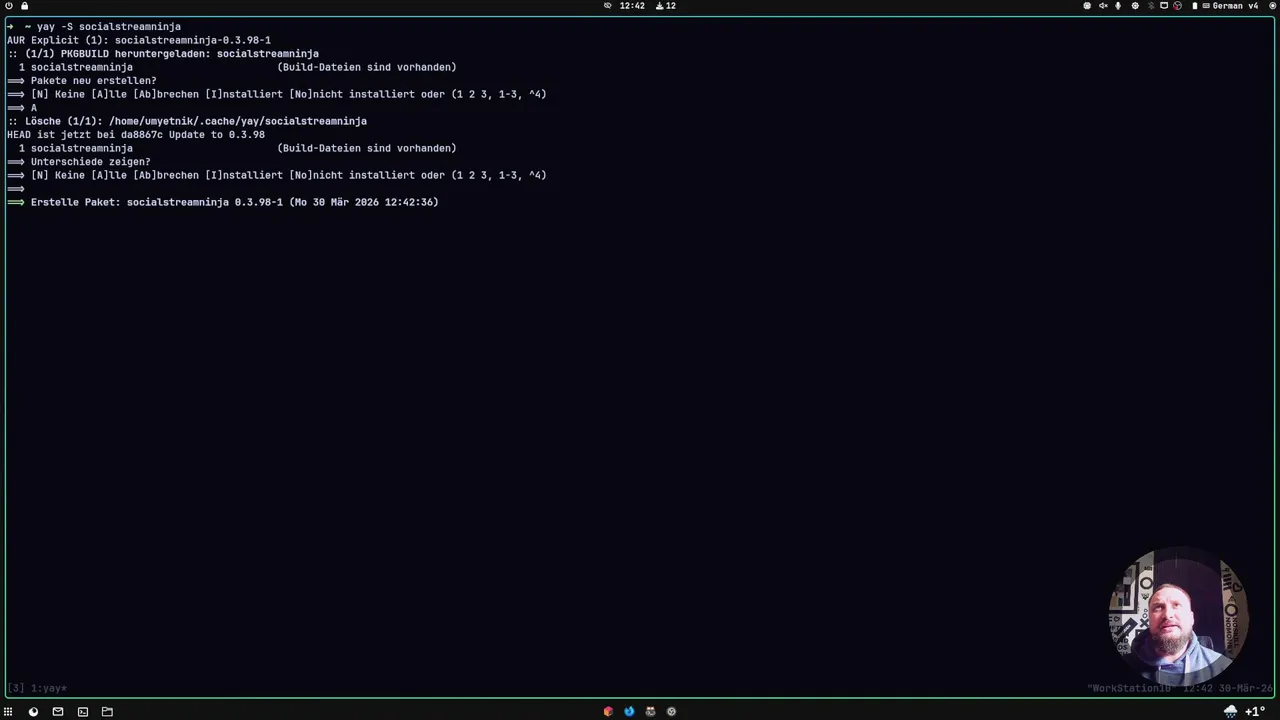The height and width of the screenshot is (720, 1280).
Task: Launch the terminal from the bottom bar
Action: coord(83,712)
